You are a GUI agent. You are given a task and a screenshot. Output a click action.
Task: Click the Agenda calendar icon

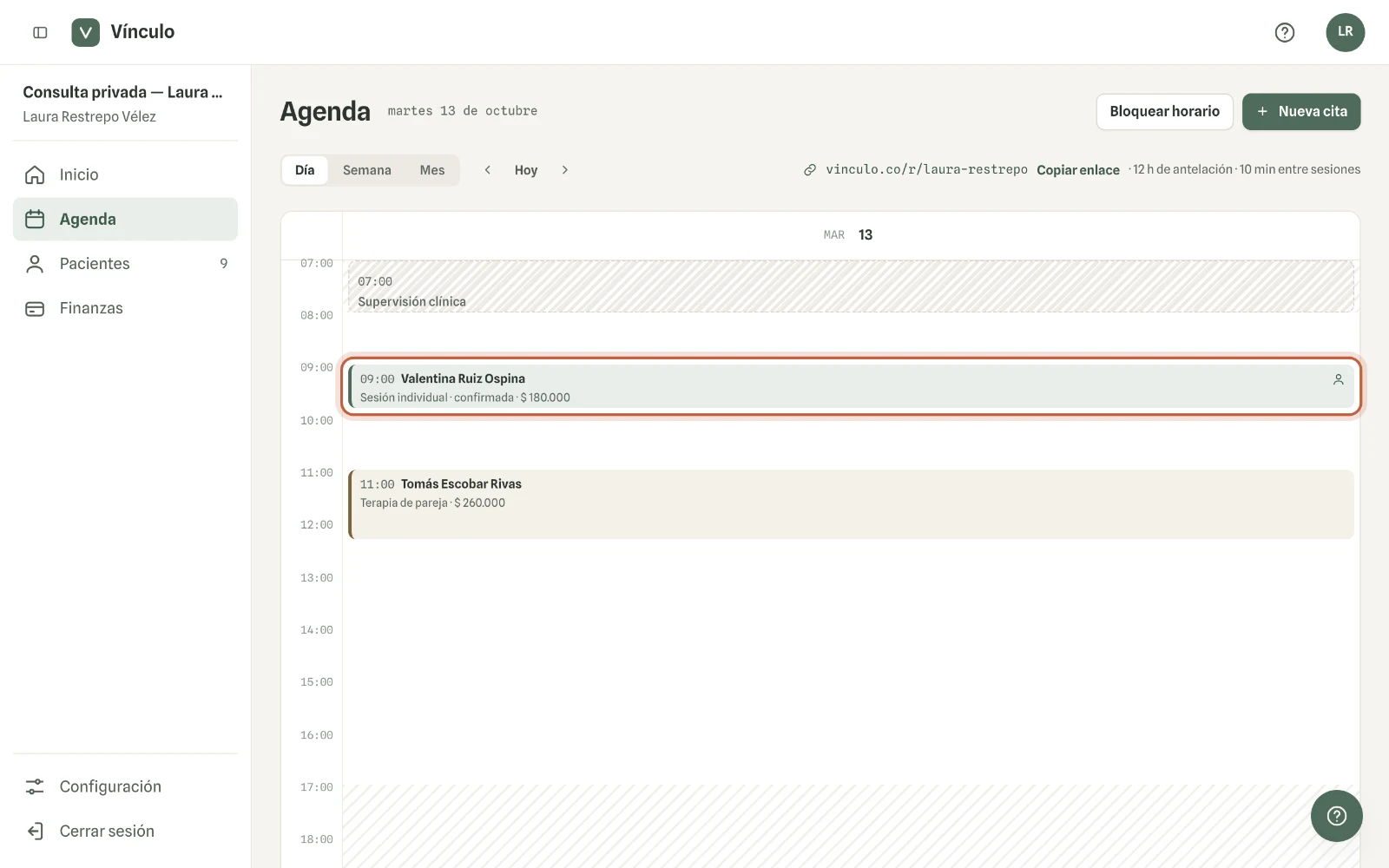[x=35, y=219]
